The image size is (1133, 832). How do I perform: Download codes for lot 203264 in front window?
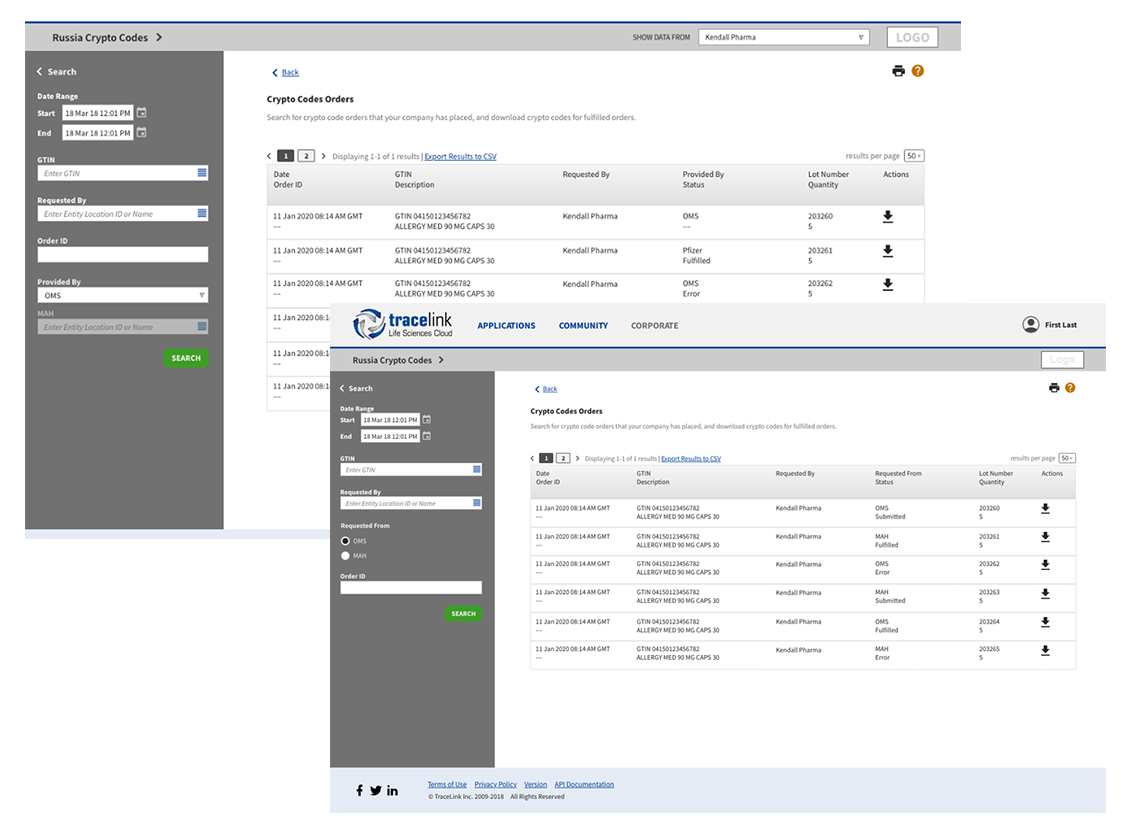pos(1045,622)
